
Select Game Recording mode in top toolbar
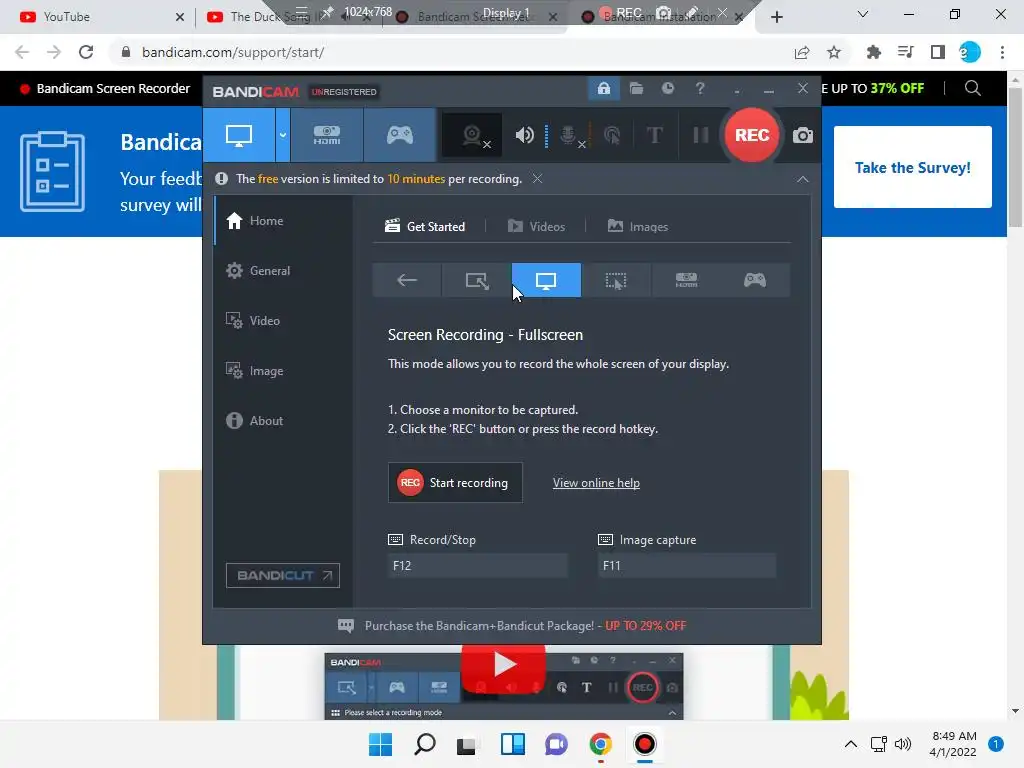click(400, 135)
